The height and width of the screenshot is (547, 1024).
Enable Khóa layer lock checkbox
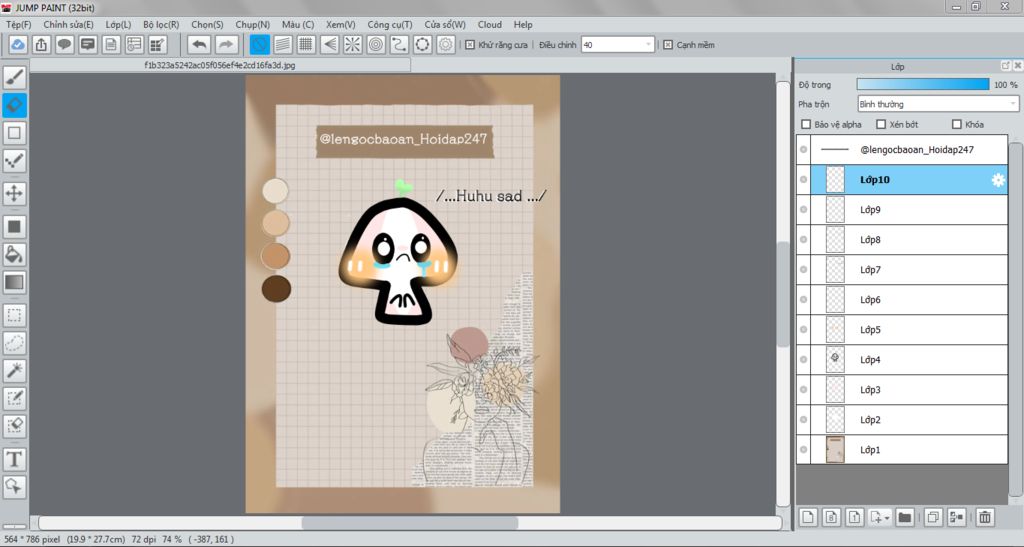[957, 124]
